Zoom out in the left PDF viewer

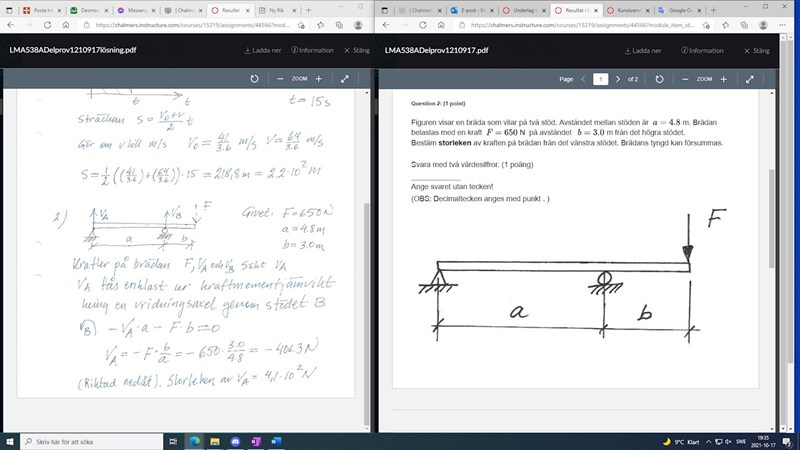280,78
